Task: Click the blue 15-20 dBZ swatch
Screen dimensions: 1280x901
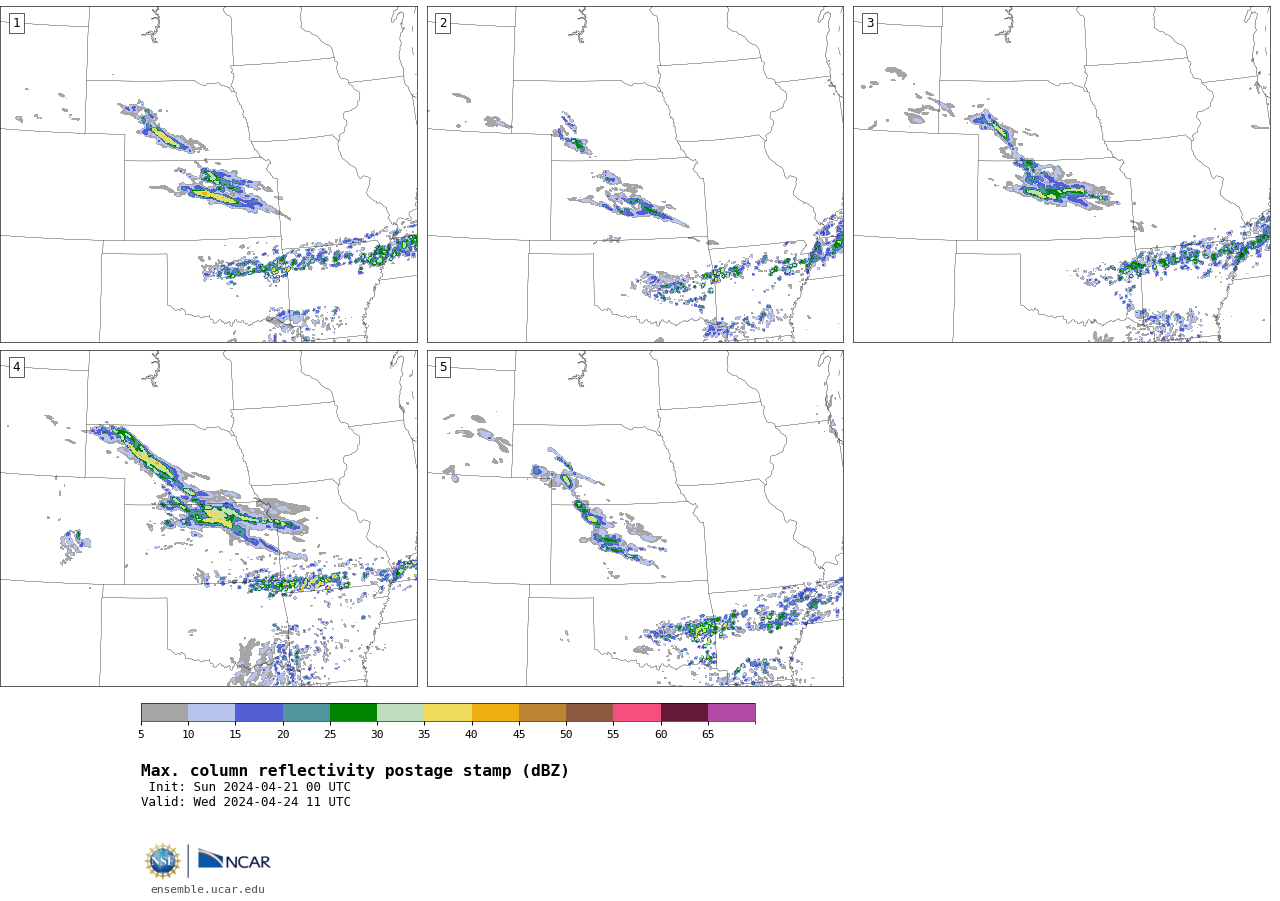Action: point(259,712)
